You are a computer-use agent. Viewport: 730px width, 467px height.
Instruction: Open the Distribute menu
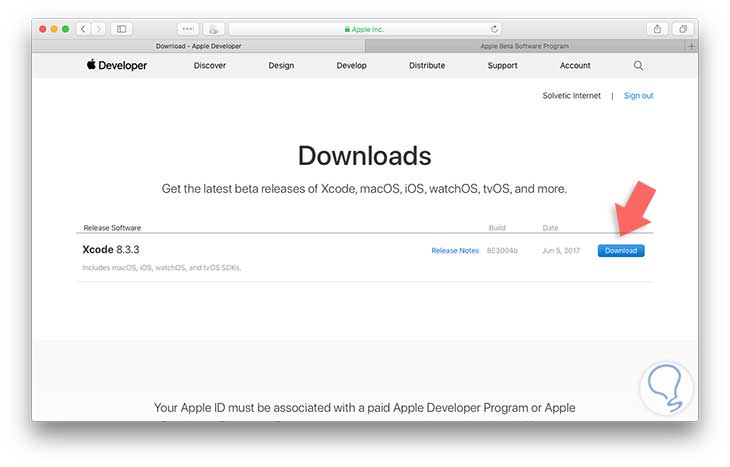tap(427, 66)
